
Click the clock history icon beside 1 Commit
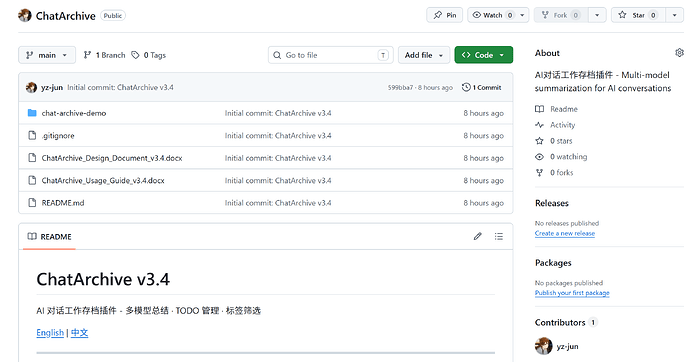pyautogui.click(x=466, y=87)
